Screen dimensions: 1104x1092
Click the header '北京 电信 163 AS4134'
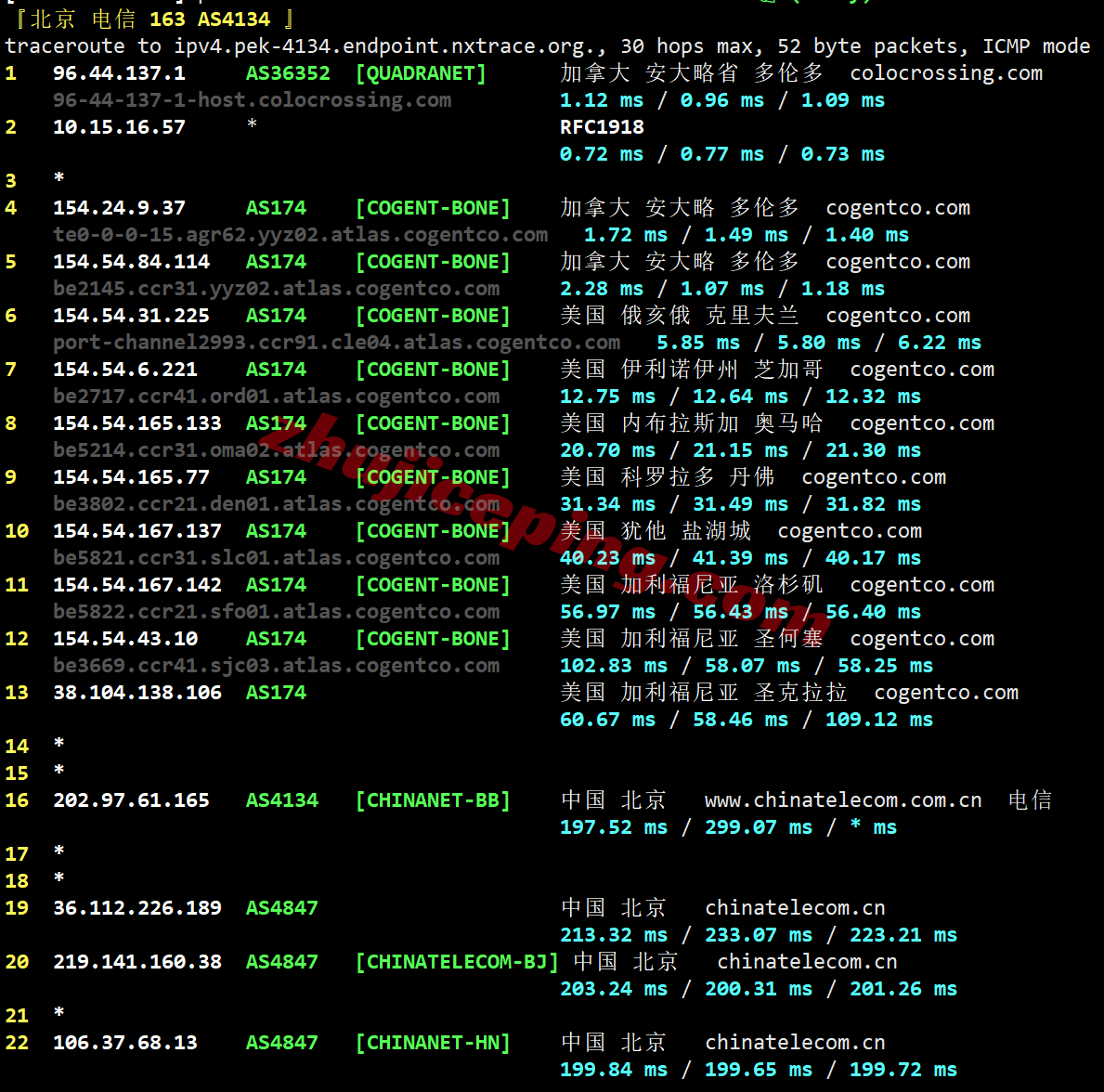[150, 19]
